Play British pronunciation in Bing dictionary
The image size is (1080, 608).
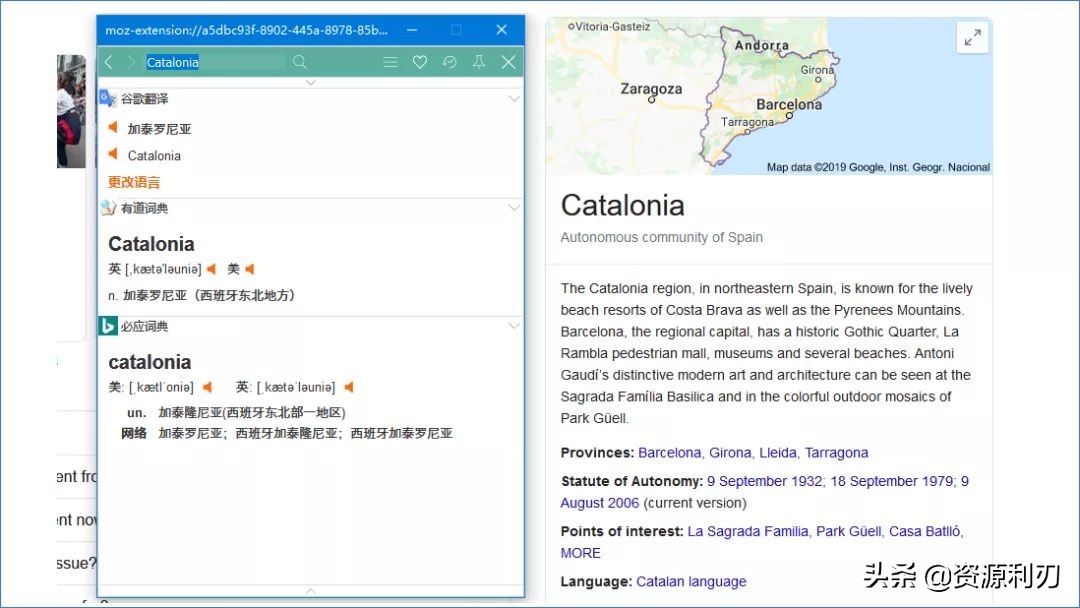point(349,387)
